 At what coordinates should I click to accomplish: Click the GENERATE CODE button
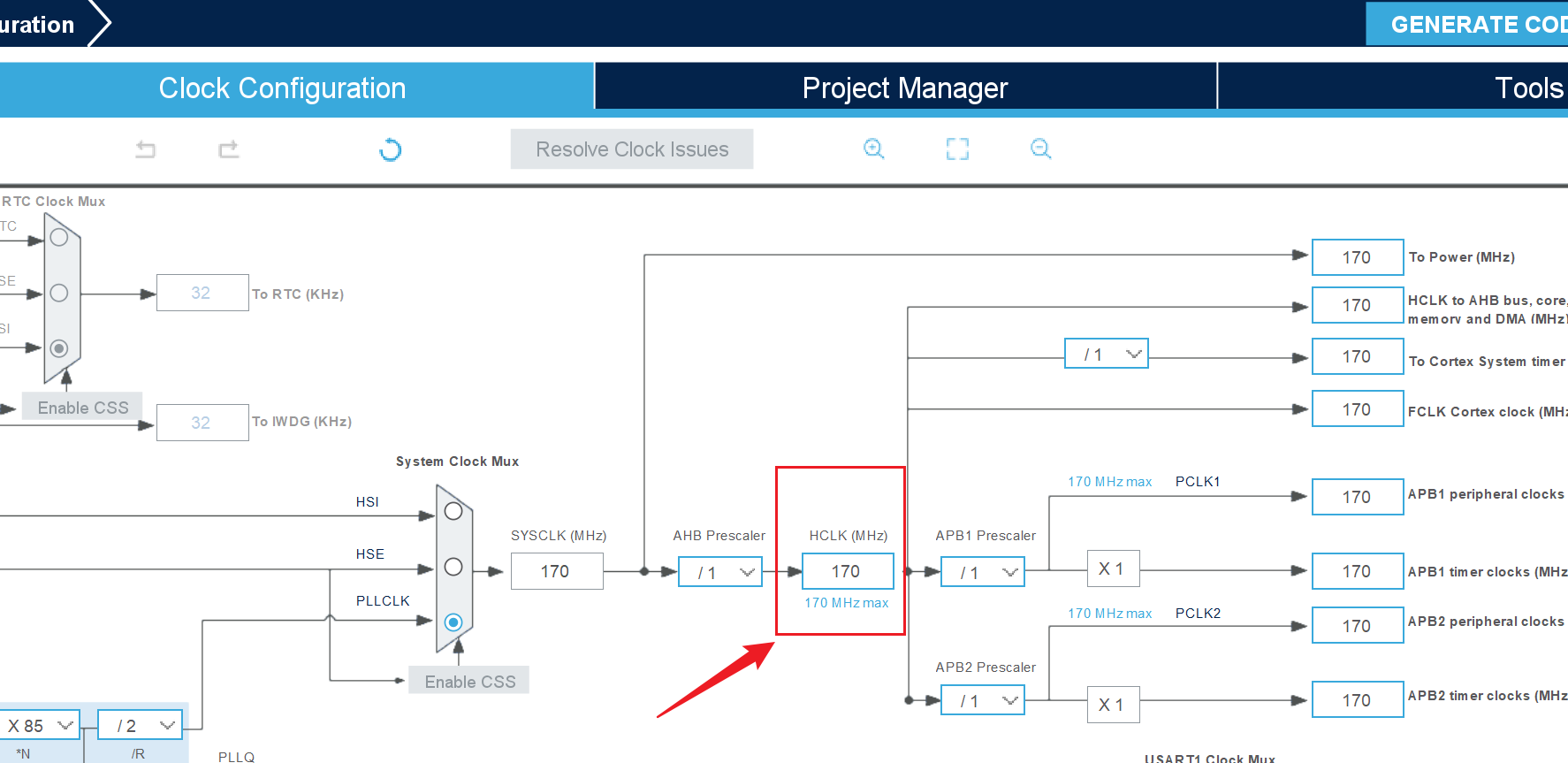[x=1467, y=24]
